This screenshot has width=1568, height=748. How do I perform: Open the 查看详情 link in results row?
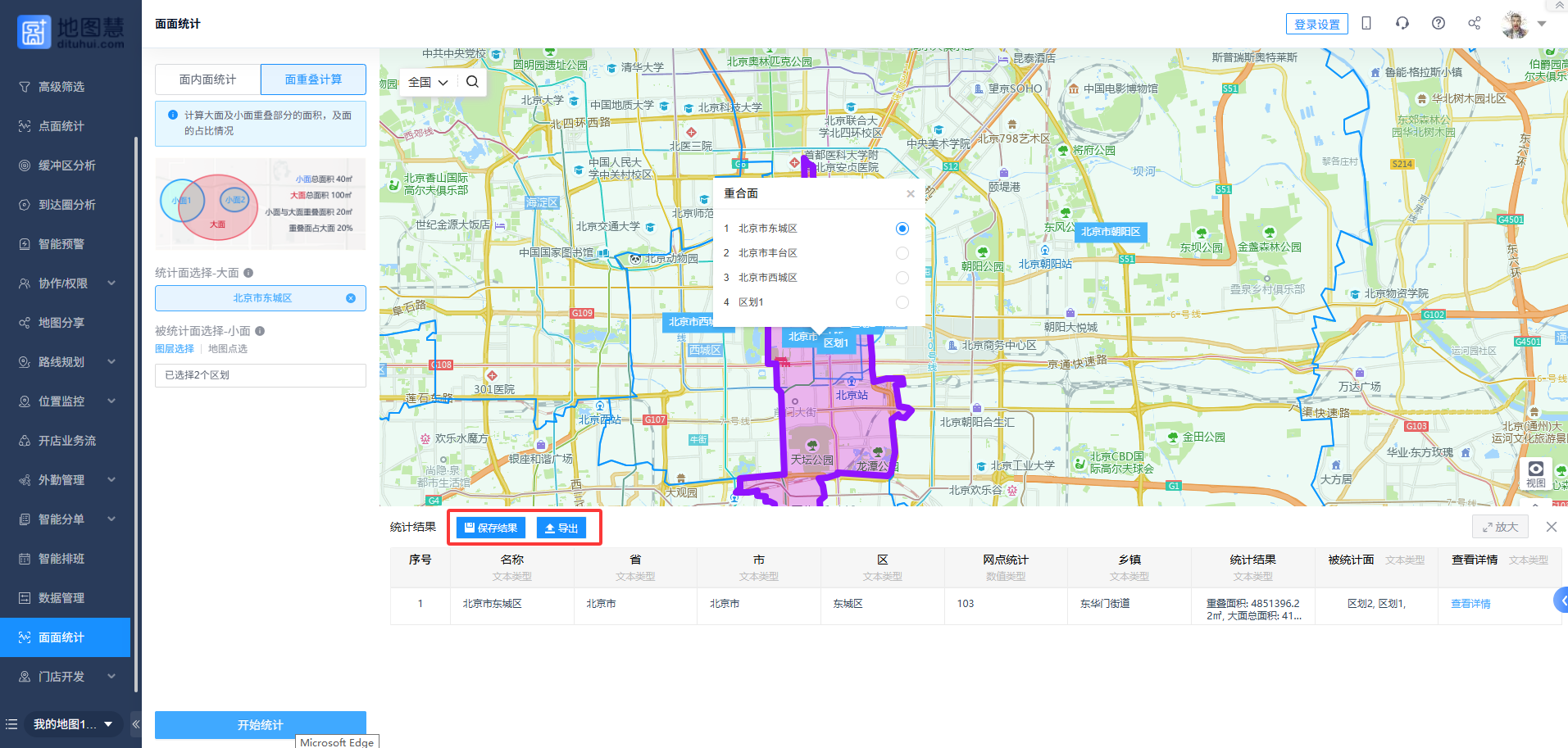1470,604
